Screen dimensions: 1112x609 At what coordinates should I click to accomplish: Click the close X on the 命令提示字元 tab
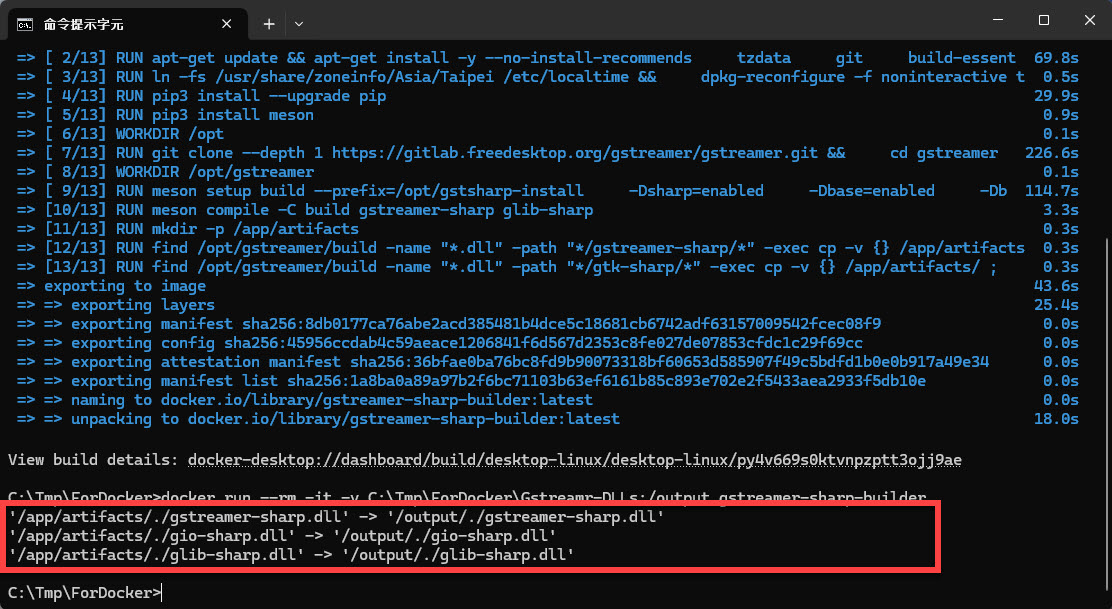(x=225, y=23)
